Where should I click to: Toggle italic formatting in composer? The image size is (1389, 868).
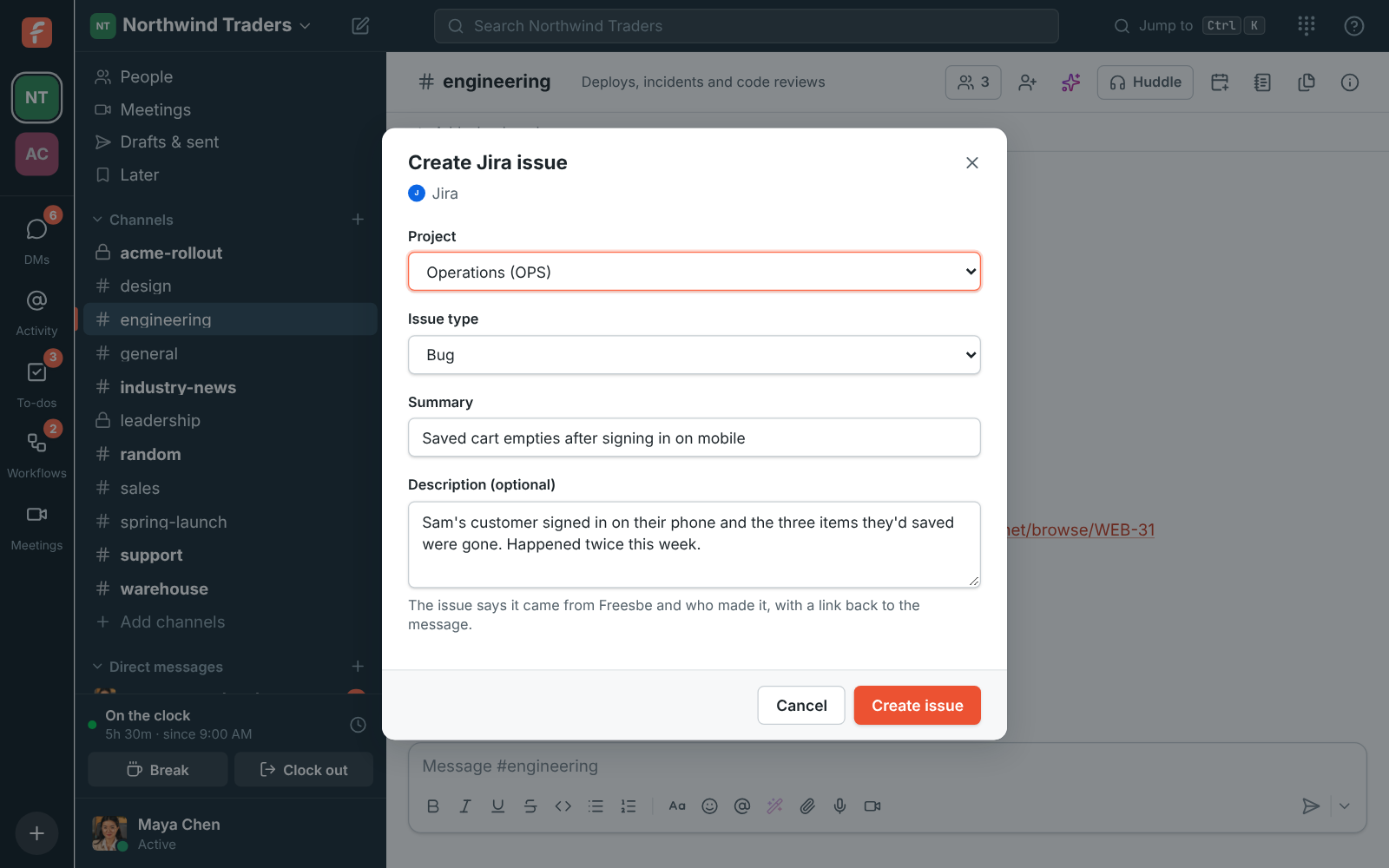(465, 806)
